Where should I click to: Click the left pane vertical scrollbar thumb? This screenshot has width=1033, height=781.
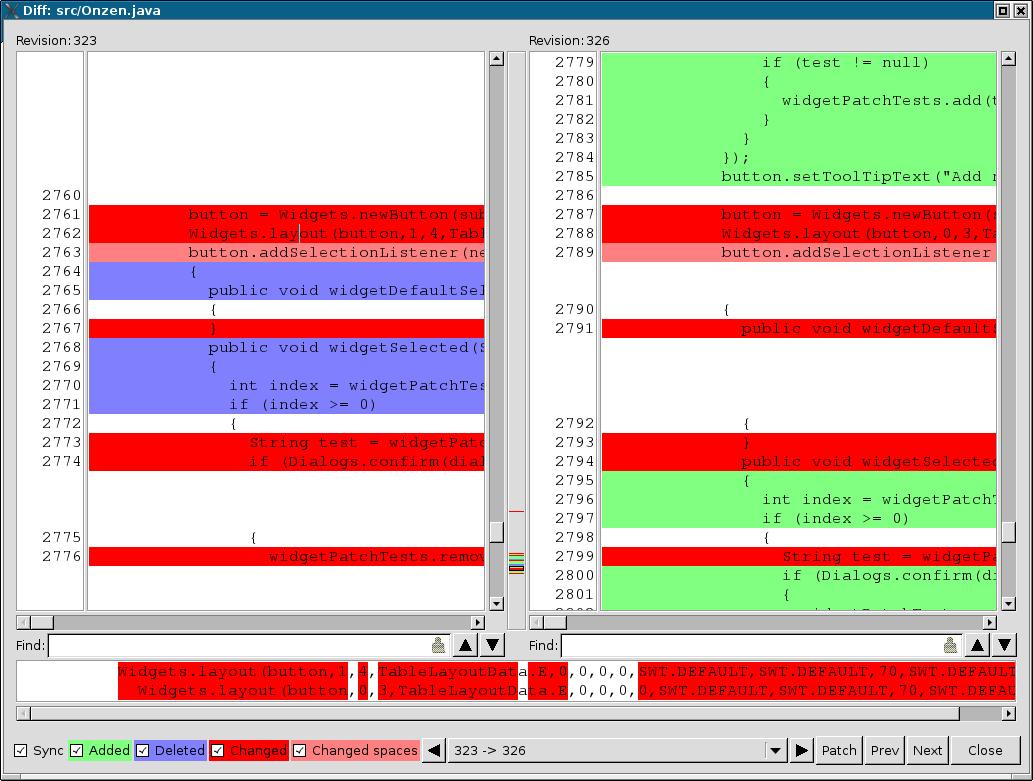(x=497, y=532)
